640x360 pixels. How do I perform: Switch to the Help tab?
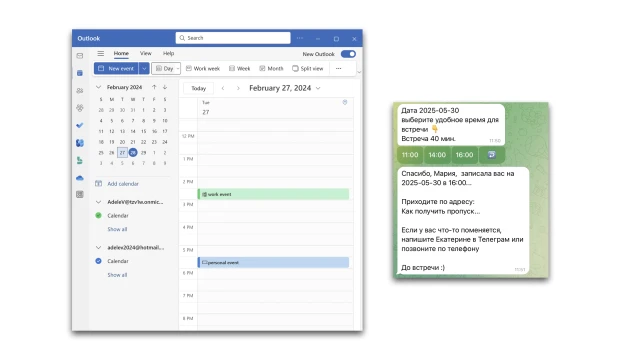(169, 53)
